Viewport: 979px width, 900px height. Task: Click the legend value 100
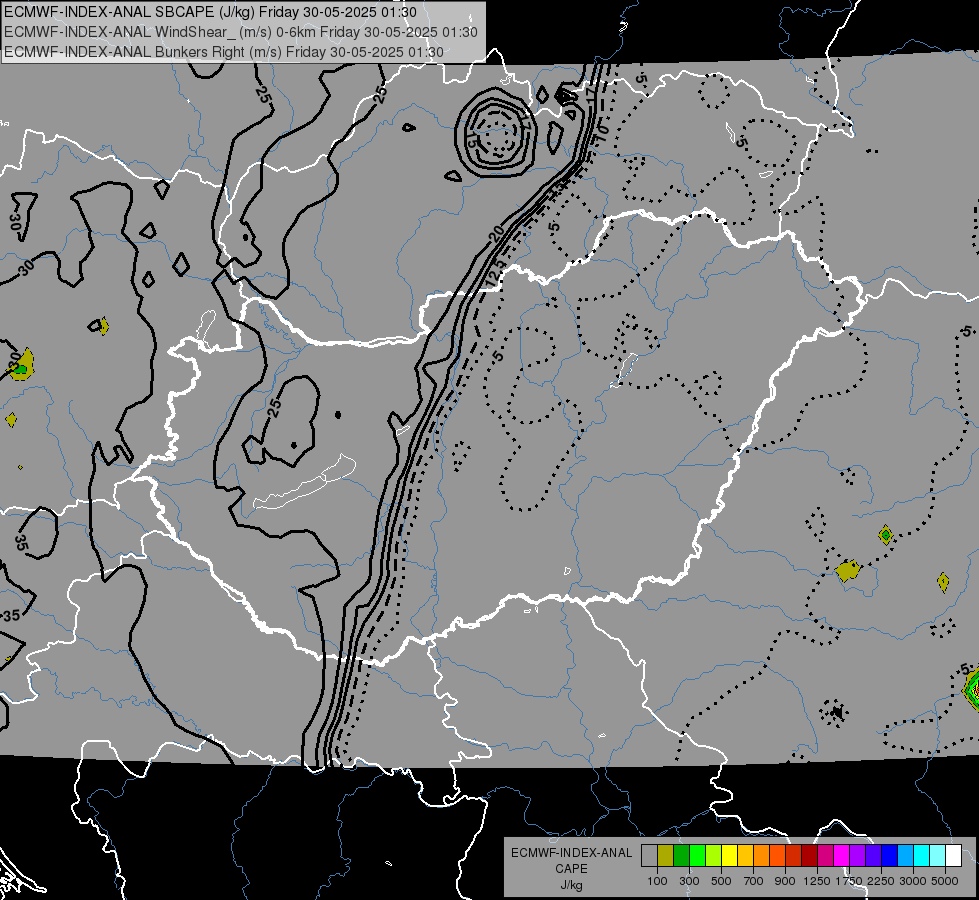(657, 881)
